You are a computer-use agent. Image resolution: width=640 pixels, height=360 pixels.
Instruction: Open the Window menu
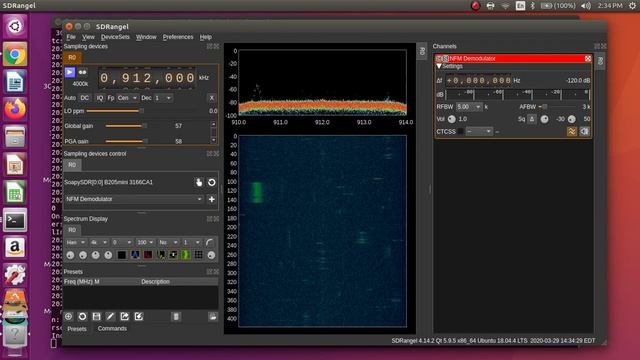(x=146, y=37)
